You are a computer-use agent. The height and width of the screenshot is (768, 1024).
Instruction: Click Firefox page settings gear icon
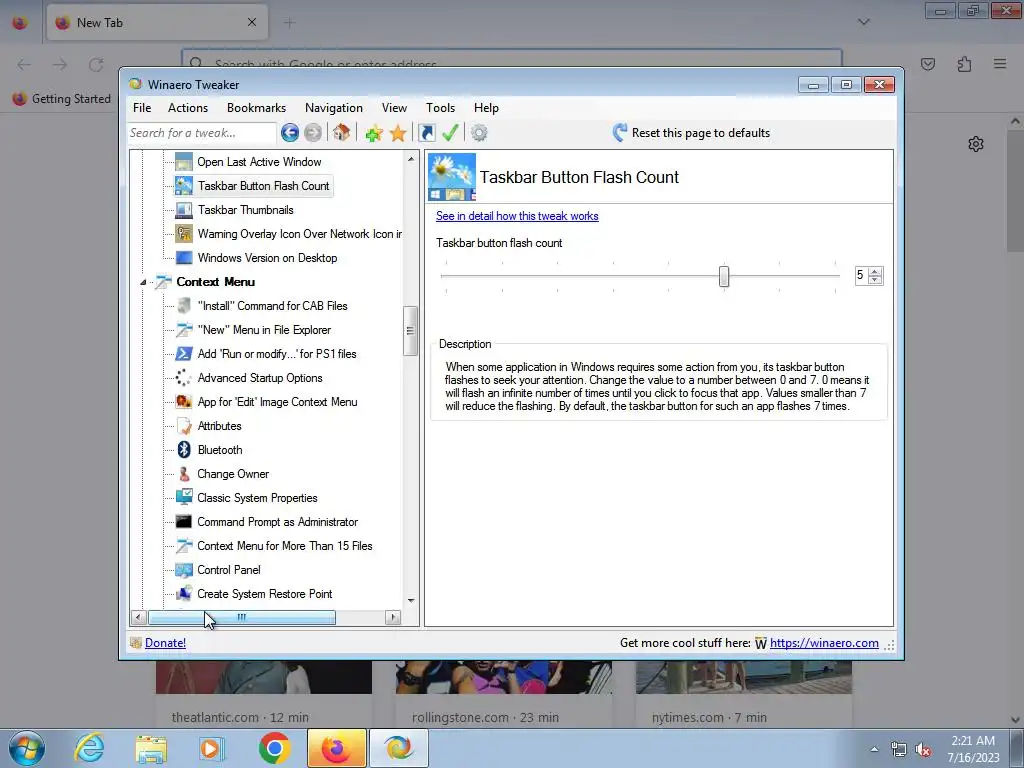tap(976, 144)
